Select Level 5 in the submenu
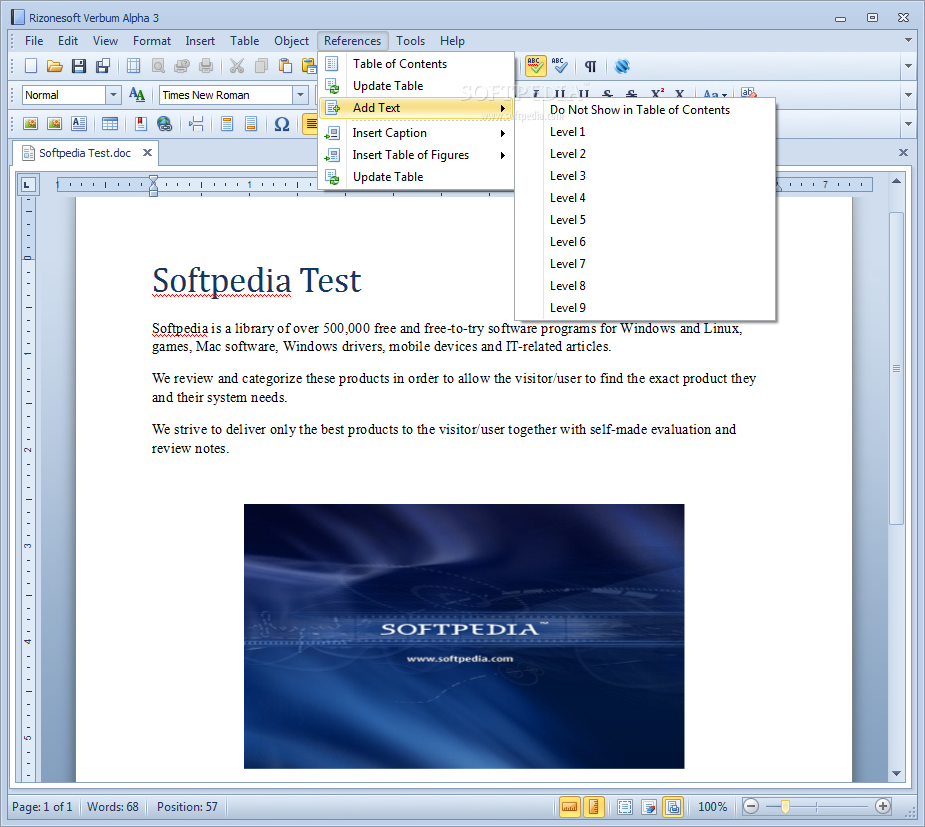This screenshot has height=827, width=925. pos(645,219)
